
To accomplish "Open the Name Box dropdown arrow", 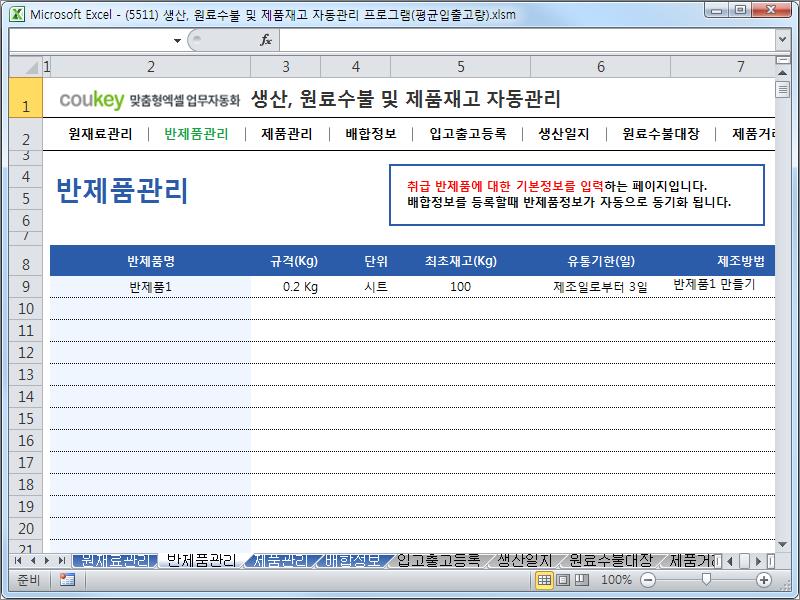I will click(x=177, y=40).
